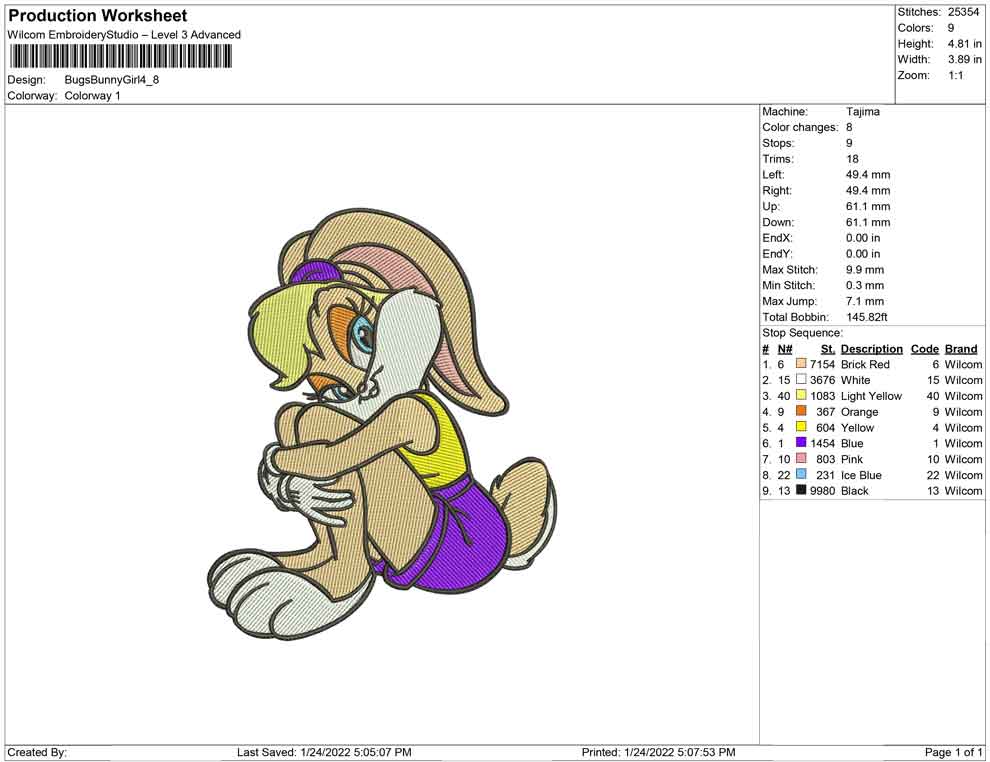Click the Up value 61.1 mm

click(x=868, y=206)
